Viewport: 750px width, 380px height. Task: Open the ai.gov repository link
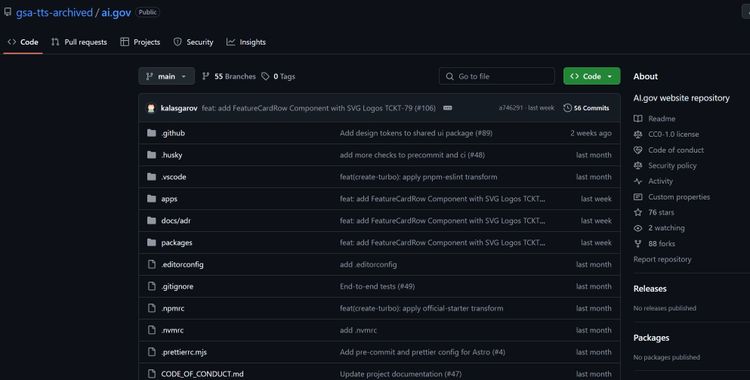116,12
